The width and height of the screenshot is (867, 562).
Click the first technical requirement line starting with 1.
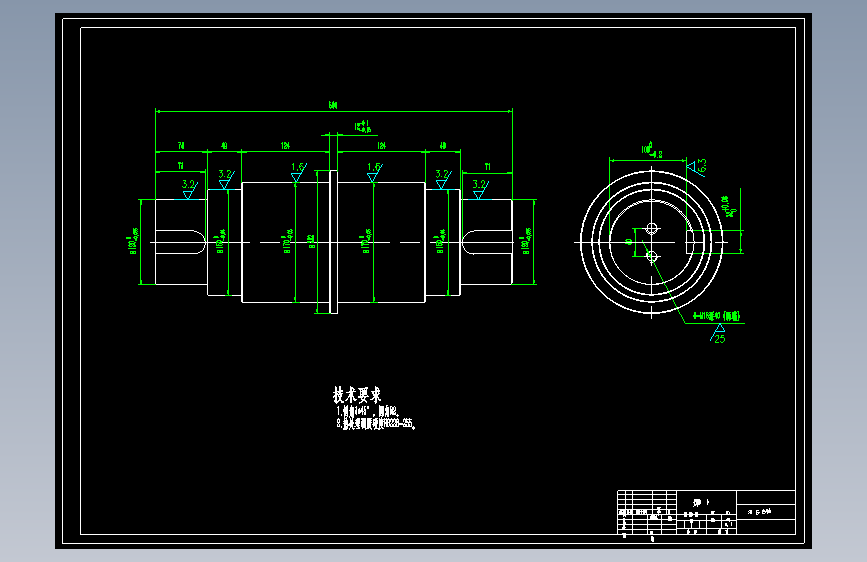[x=367, y=412]
